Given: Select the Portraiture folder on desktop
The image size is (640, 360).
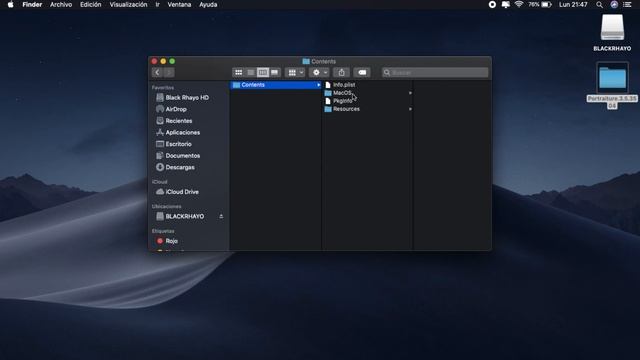Looking at the screenshot, I should (612, 85).
